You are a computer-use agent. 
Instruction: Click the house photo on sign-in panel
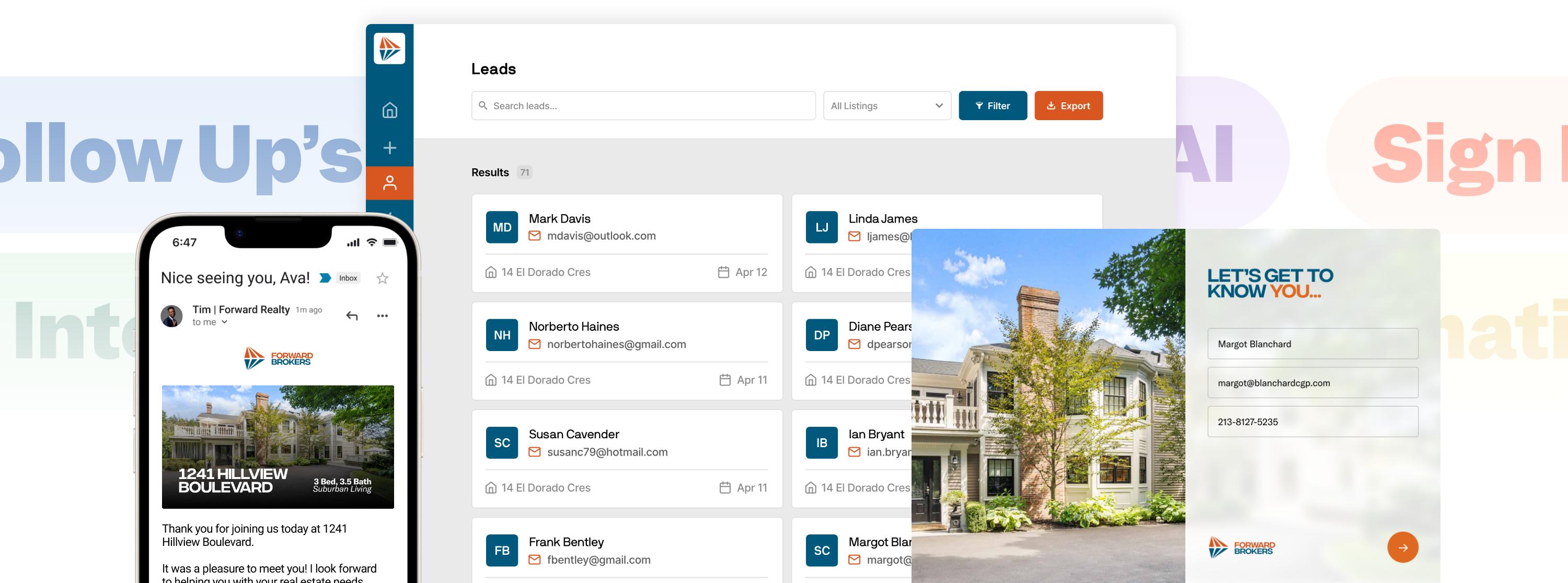pos(1047,406)
